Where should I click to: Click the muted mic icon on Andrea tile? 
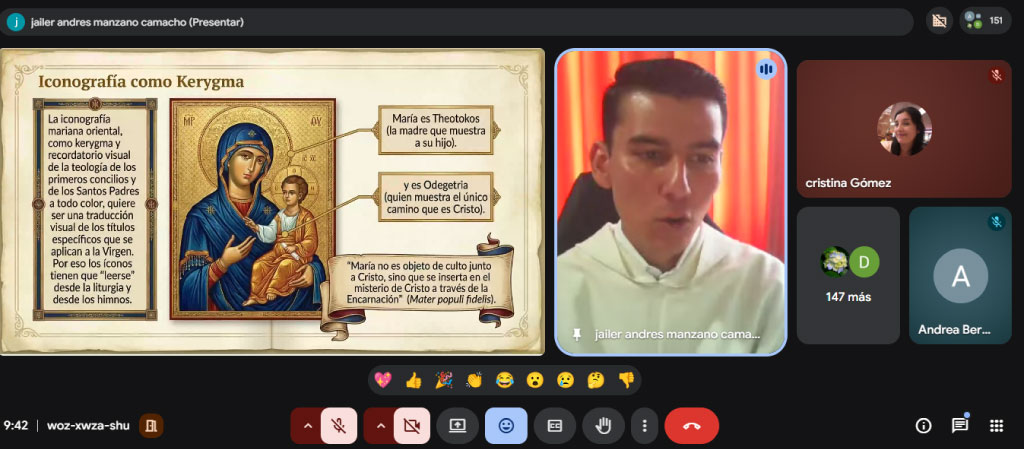click(x=996, y=223)
